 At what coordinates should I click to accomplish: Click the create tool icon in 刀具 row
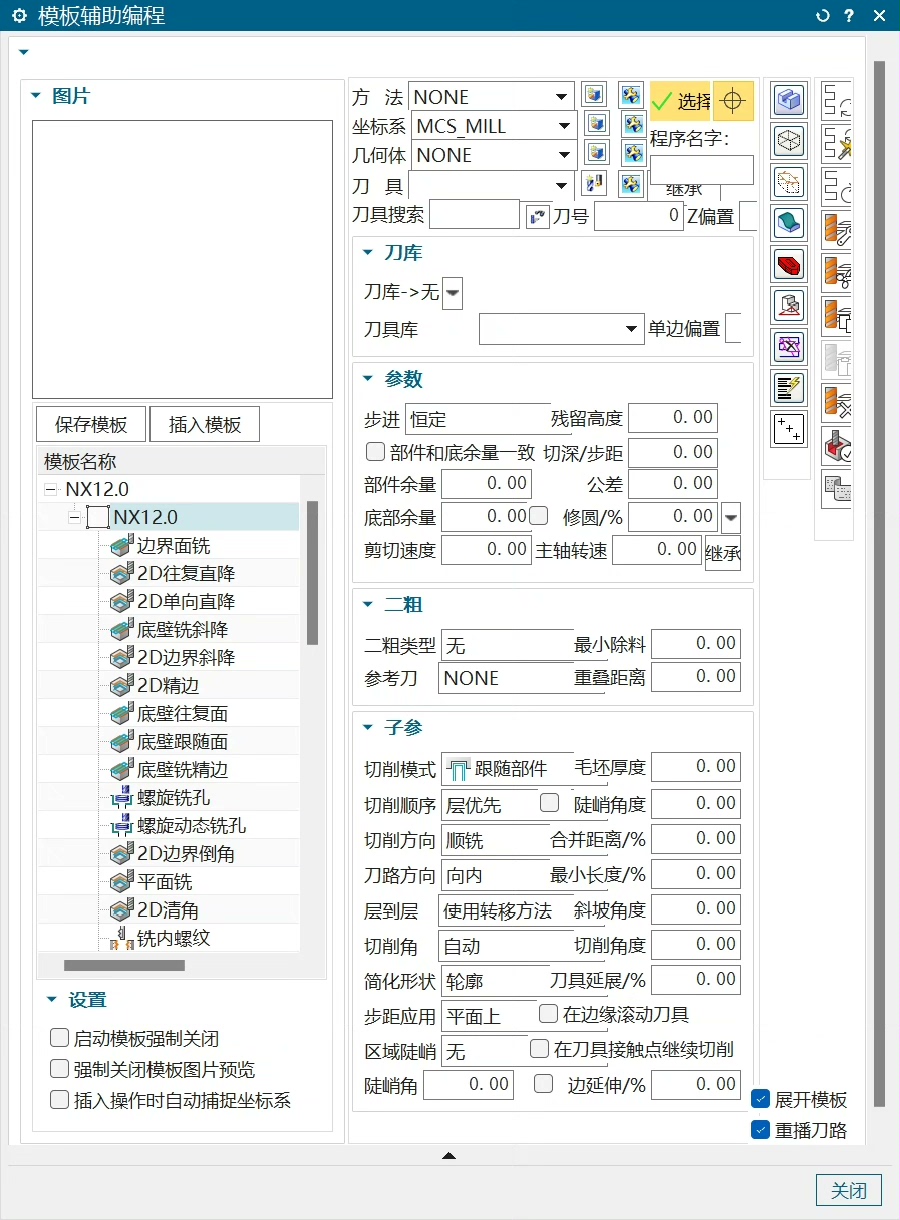(594, 184)
